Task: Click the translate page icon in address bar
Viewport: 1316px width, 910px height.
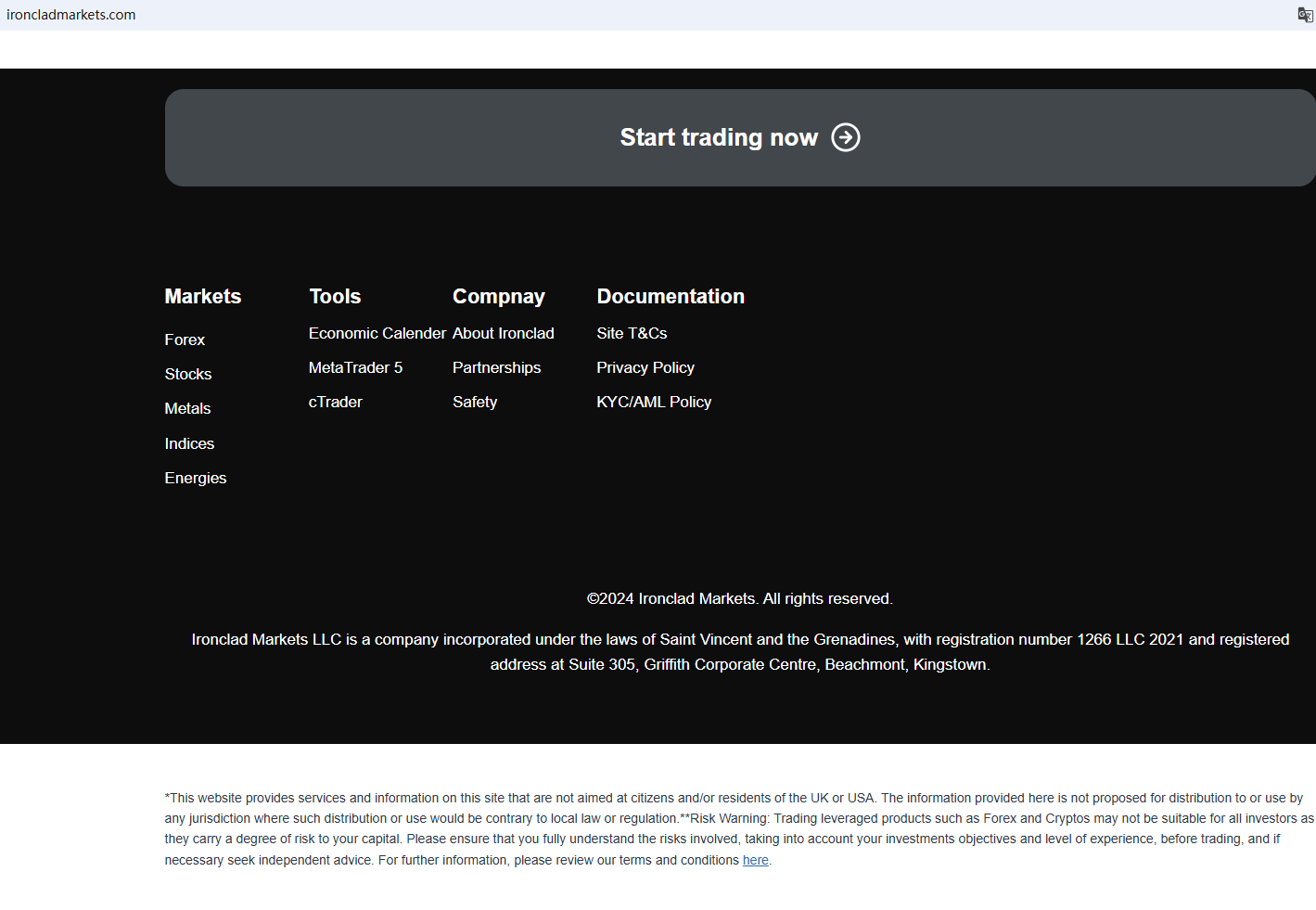Action: click(x=1305, y=15)
